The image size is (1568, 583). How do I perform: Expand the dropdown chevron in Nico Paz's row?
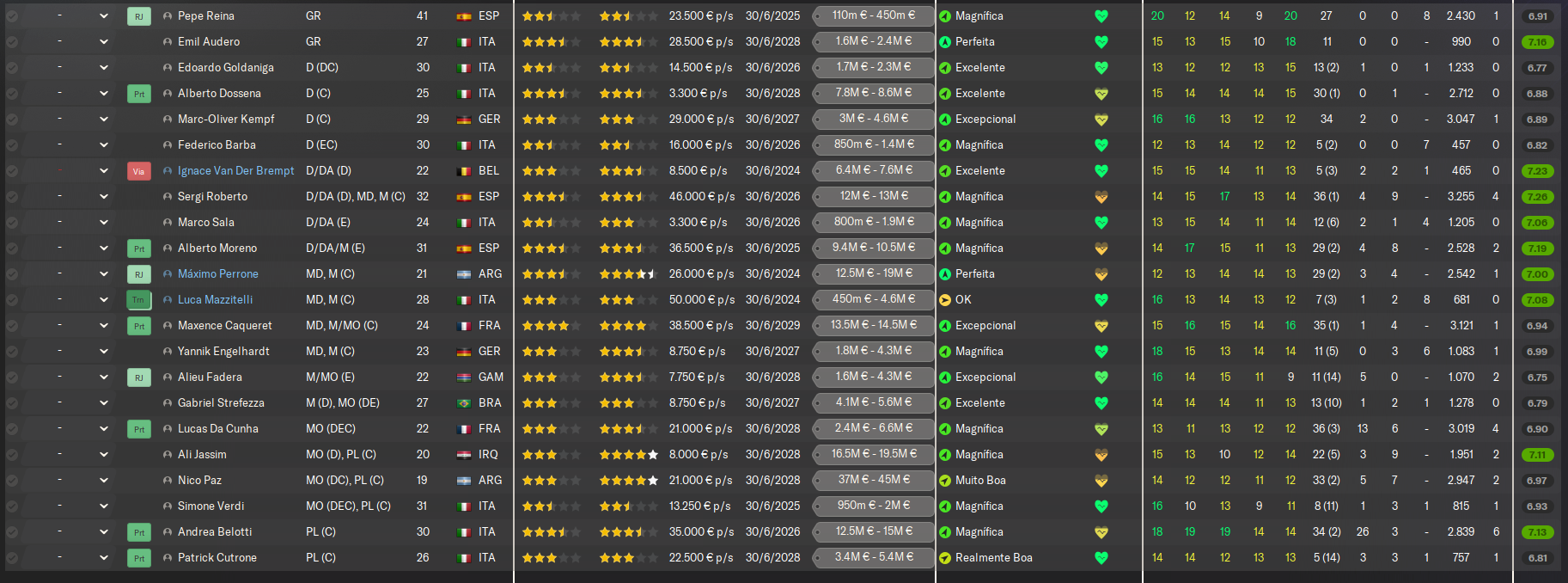pos(104,481)
